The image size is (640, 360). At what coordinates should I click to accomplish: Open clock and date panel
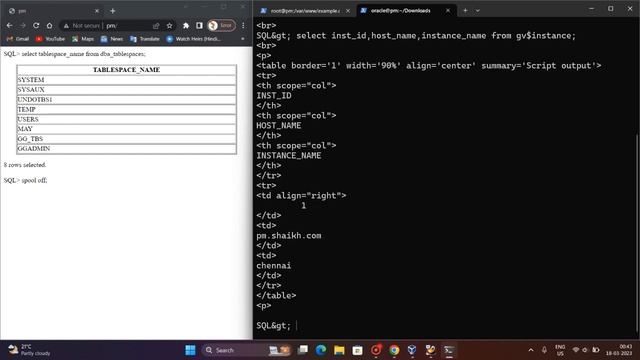tap(619, 350)
